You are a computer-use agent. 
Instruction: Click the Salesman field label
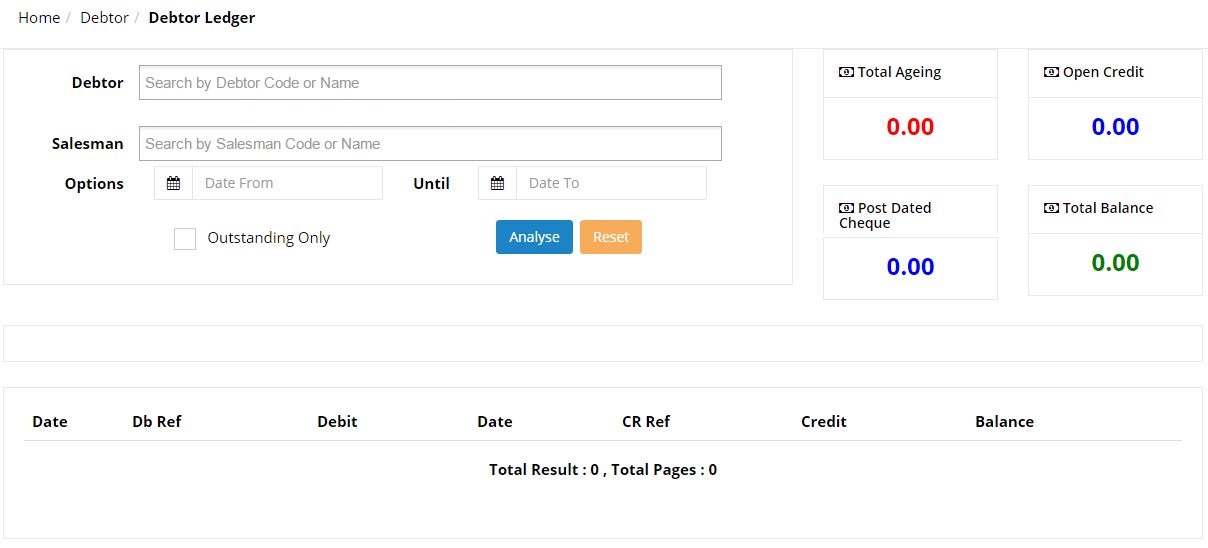coord(88,143)
